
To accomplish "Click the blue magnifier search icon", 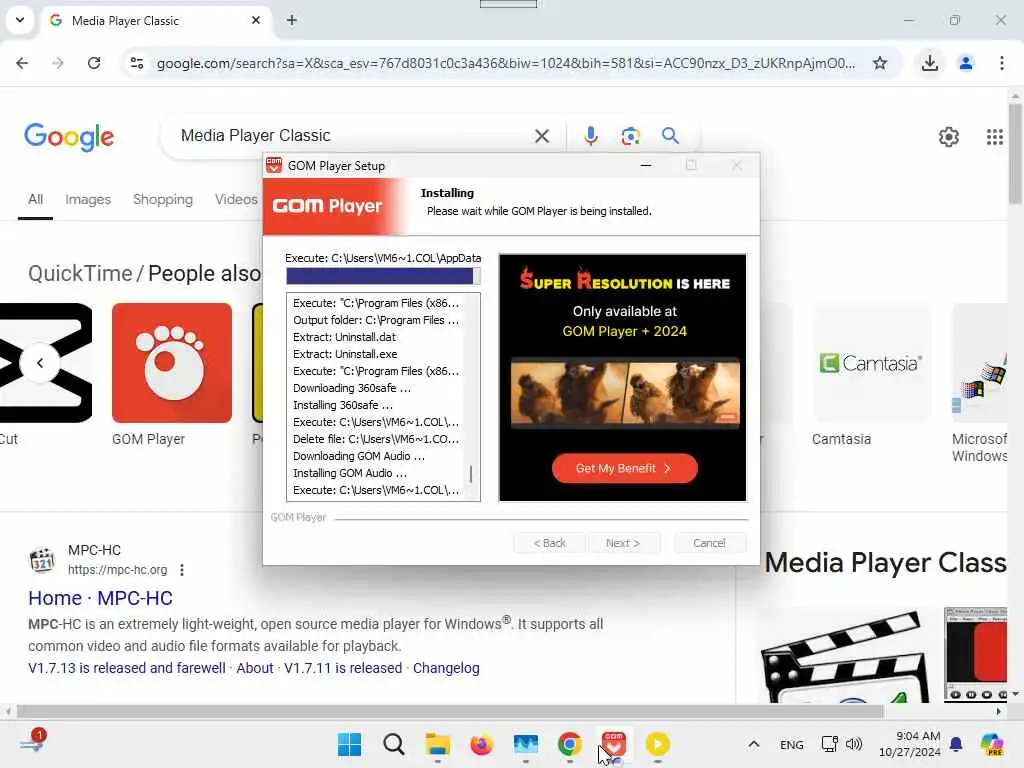I will (x=671, y=136).
